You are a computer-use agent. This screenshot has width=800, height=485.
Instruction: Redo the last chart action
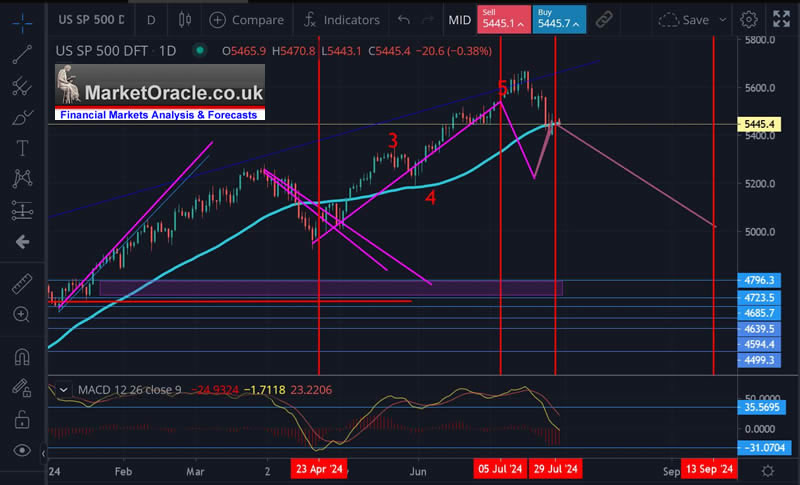pos(428,20)
